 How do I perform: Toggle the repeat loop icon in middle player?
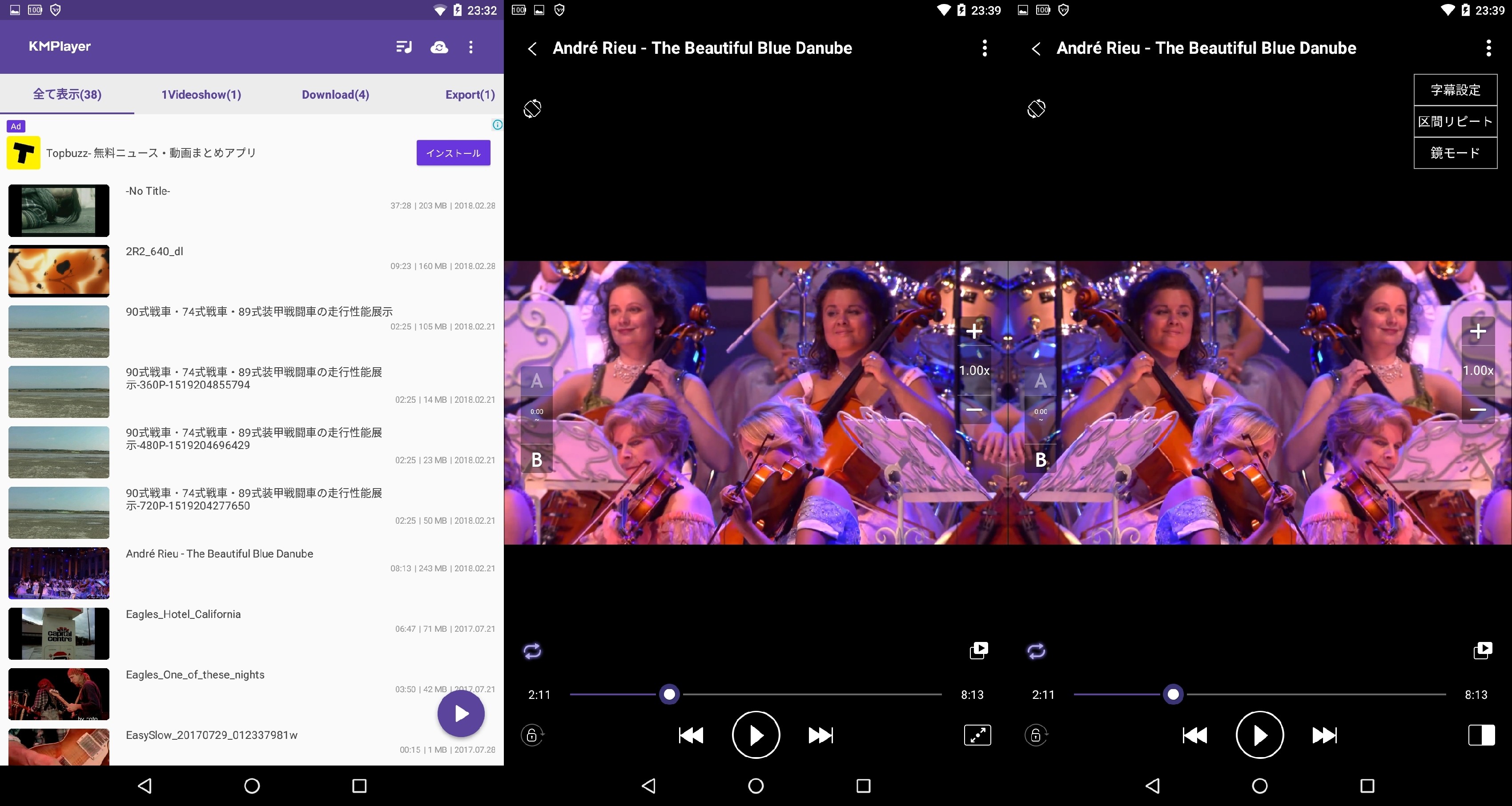coord(532,651)
